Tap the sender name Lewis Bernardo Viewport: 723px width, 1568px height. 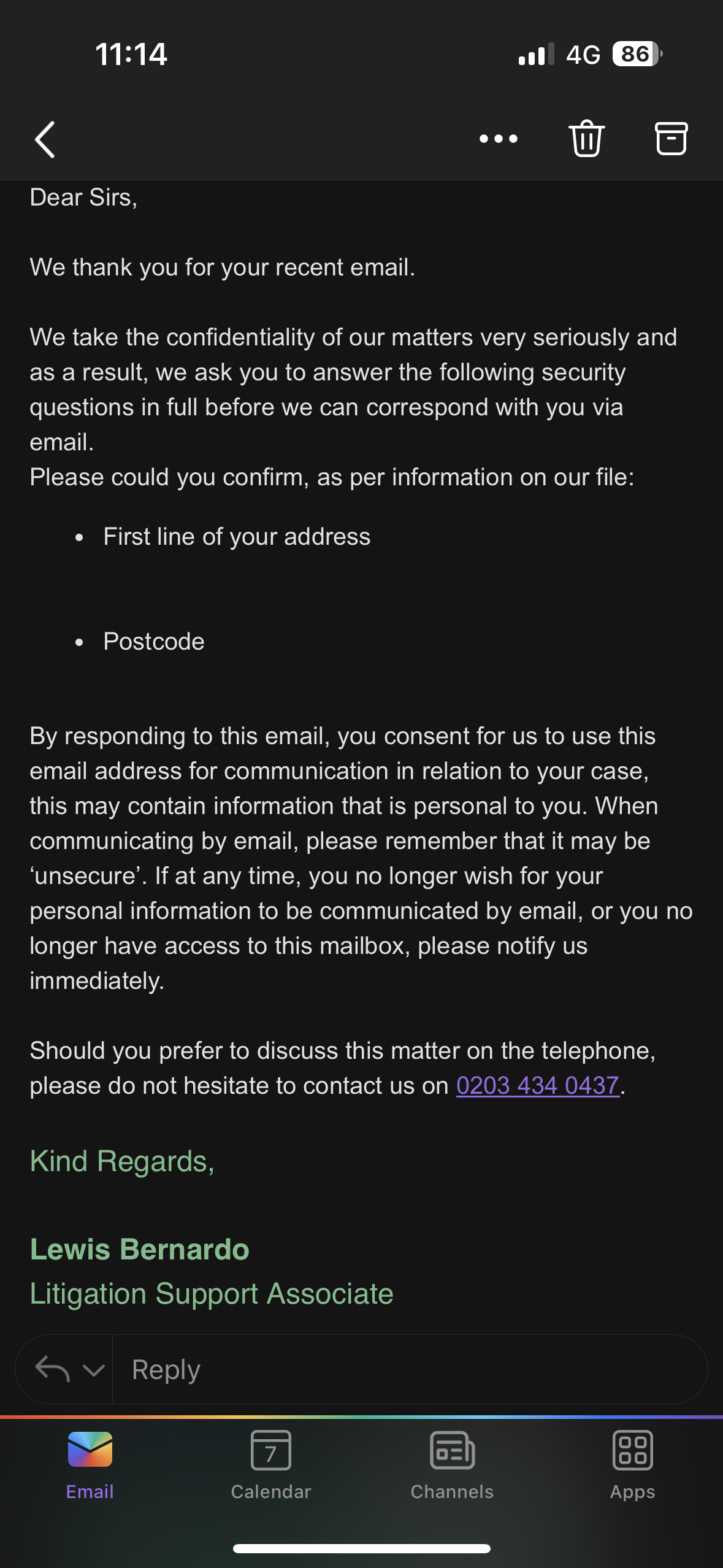140,1249
